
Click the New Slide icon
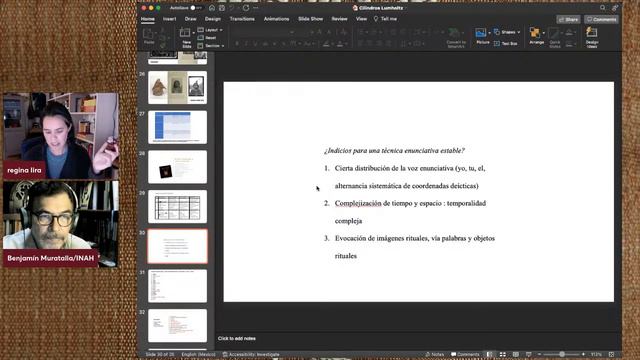pyautogui.click(x=185, y=33)
